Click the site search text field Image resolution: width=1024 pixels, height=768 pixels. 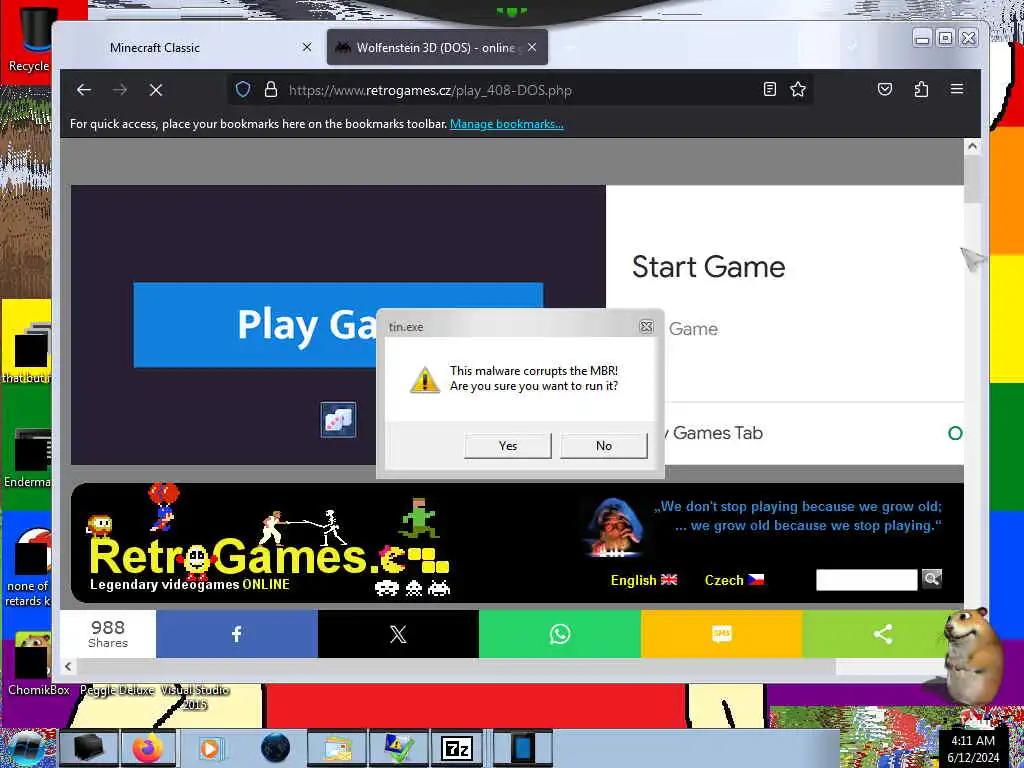coord(867,579)
